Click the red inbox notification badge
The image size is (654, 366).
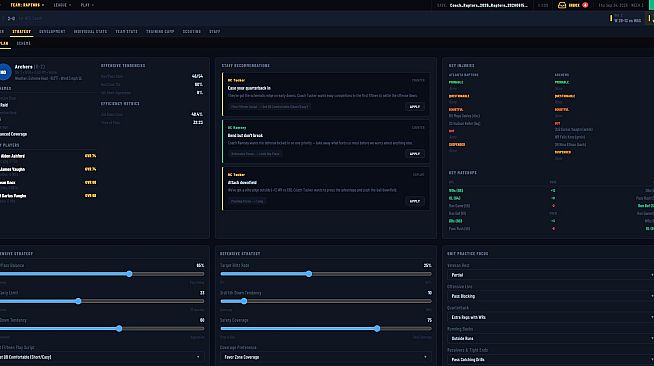point(585,5)
